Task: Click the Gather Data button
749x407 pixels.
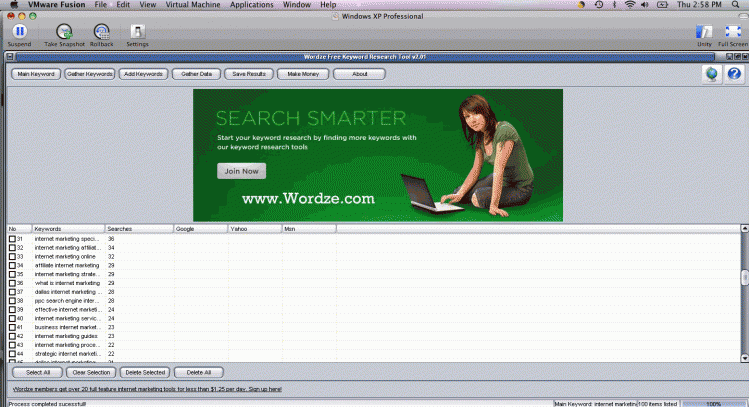Action: coord(196,74)
